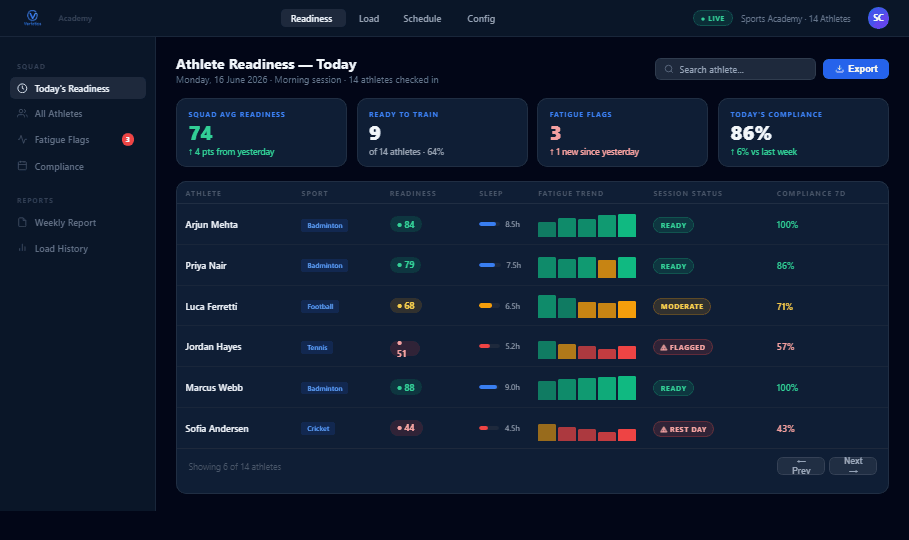Open Load History in sidebar
Screen dimensions: 909x540
point(78,248)
